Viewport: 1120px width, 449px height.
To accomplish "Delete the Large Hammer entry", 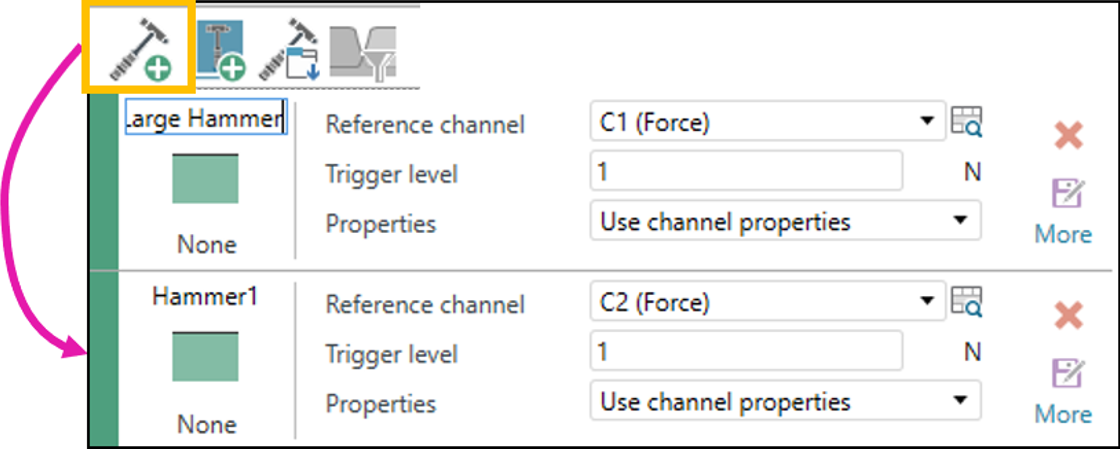I will (1068, 136).
